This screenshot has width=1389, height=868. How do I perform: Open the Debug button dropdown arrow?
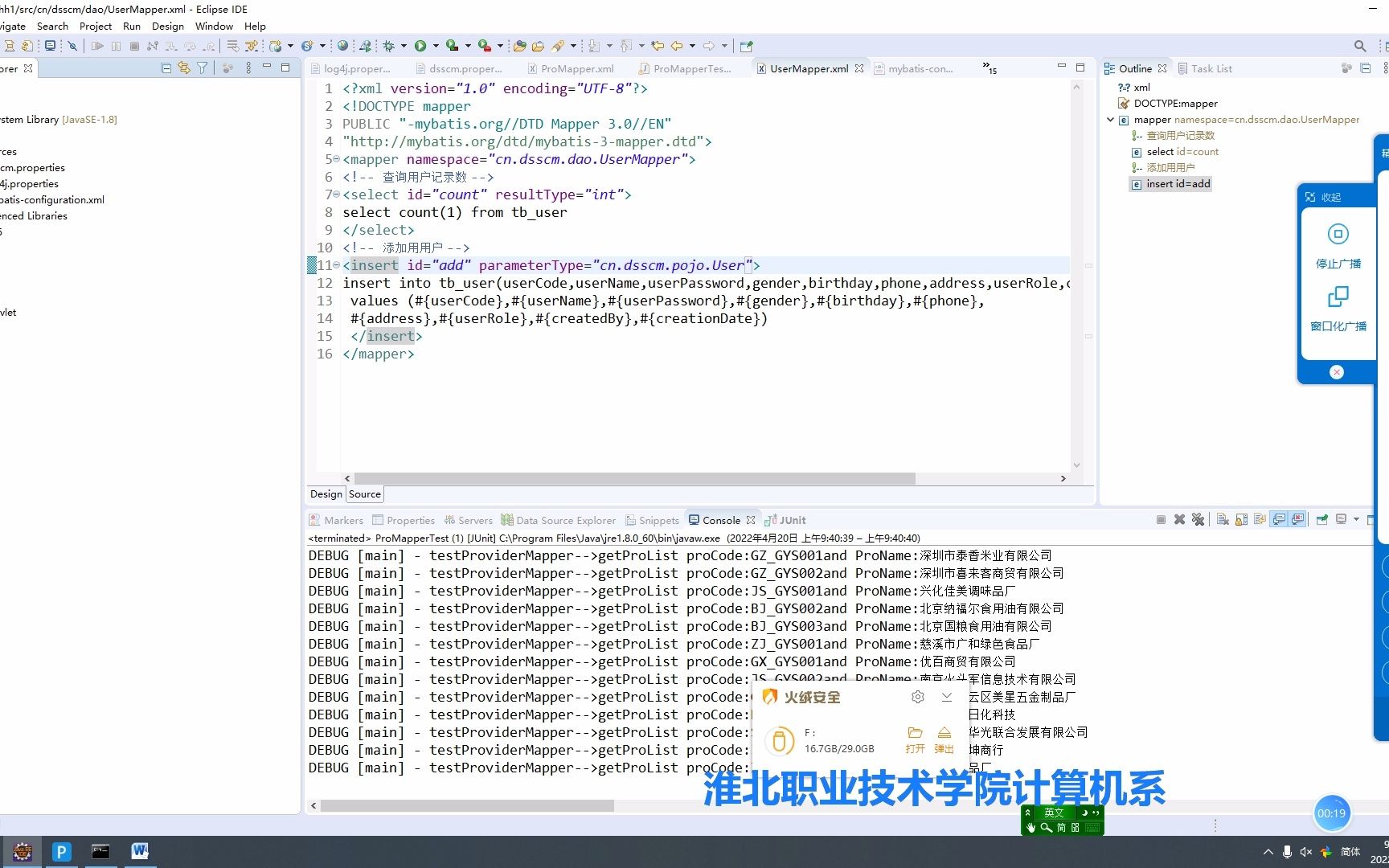point(404,46)
